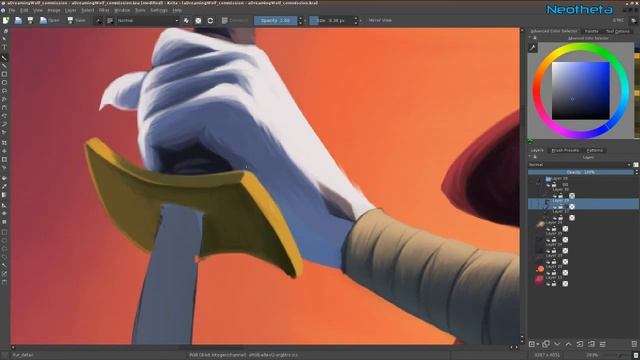The height and width of the screenshot is (360, 640).
Task: Switch to the Tool Options tab
Action: coord(618,31)
